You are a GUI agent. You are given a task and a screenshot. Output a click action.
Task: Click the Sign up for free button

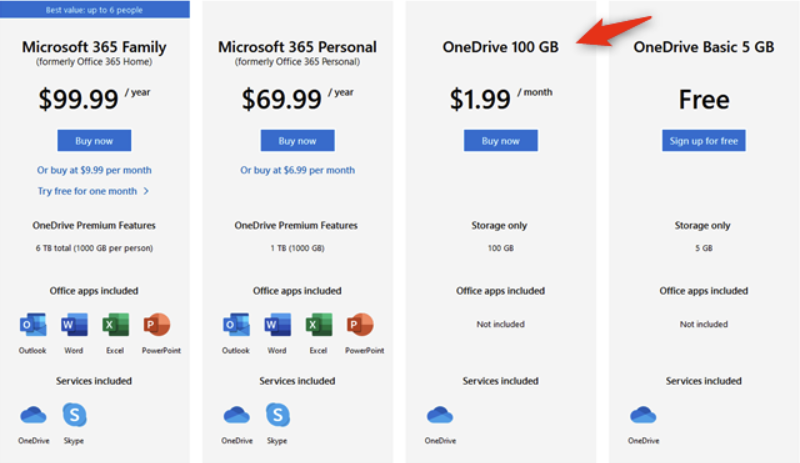click(704, 140)
